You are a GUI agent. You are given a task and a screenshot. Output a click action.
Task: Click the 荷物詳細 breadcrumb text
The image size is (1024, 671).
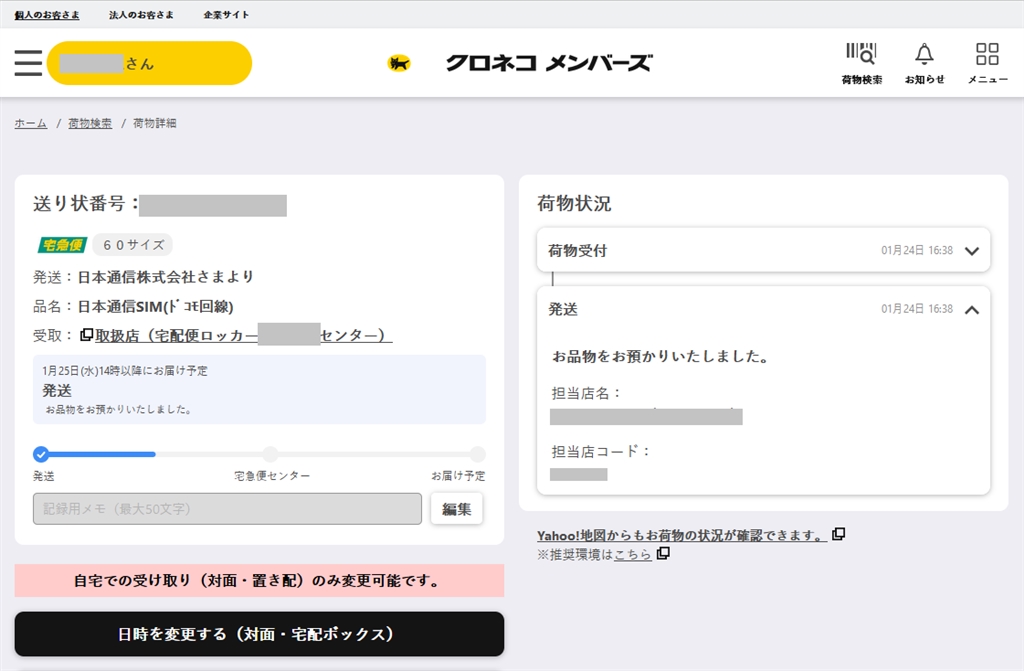click(x=155, y=123)
